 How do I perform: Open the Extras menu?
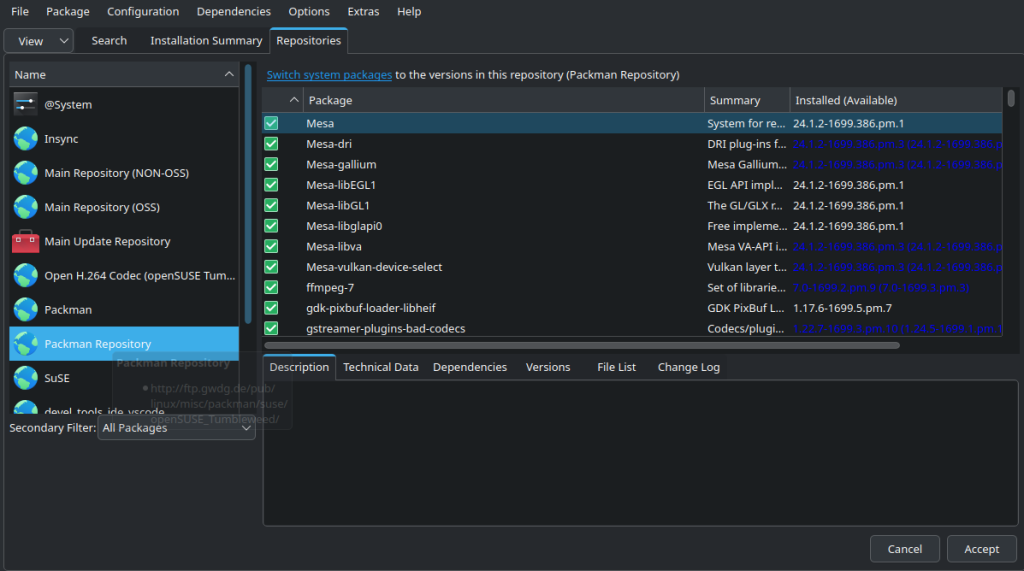pyautogui.click(x=363, y=12)
